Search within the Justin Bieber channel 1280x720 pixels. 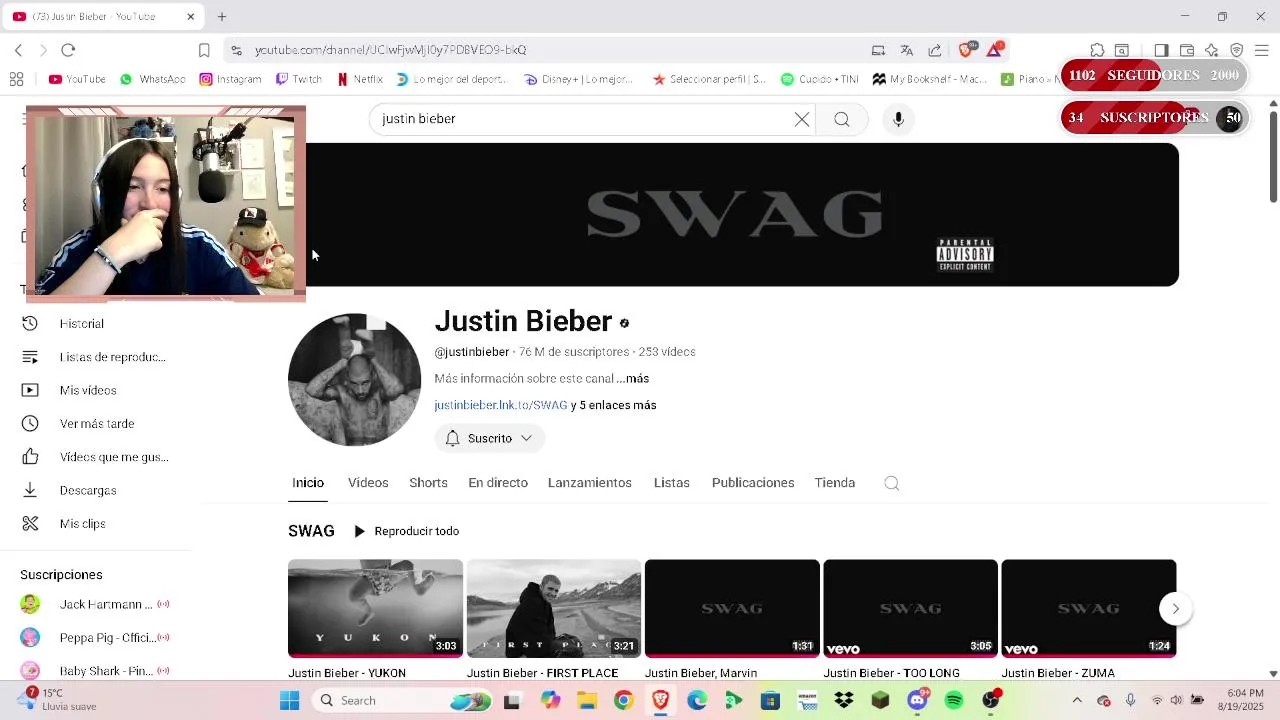coord(892,483)
